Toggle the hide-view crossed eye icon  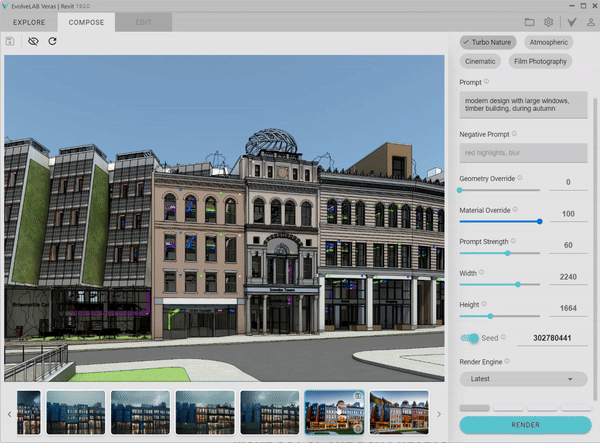[33, 41]
